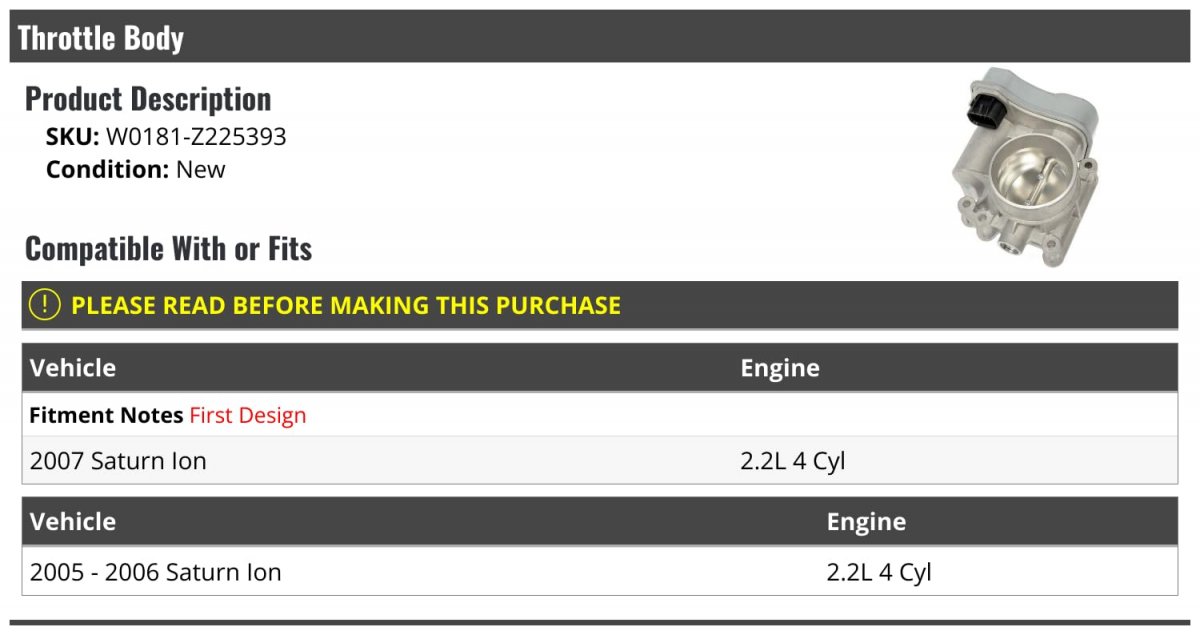
Task: Click the Condition: New text
Action: click(x=136, y=169)
